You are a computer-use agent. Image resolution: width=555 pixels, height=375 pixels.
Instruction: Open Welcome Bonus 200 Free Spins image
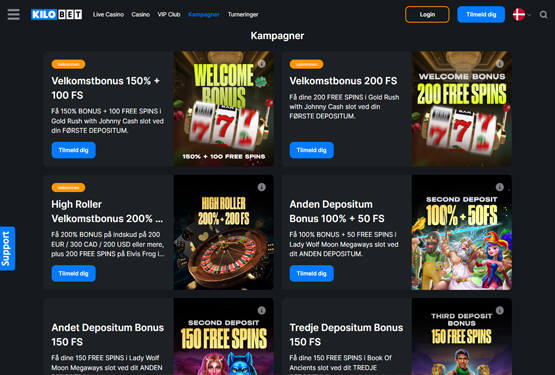(x=462, y=109)
